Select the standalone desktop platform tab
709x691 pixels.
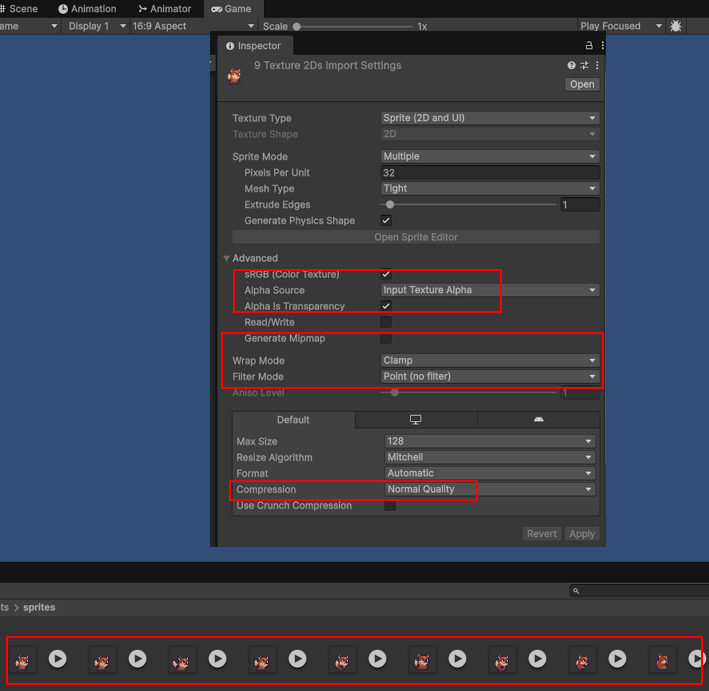pyautogui.click(x=416, y=420)
